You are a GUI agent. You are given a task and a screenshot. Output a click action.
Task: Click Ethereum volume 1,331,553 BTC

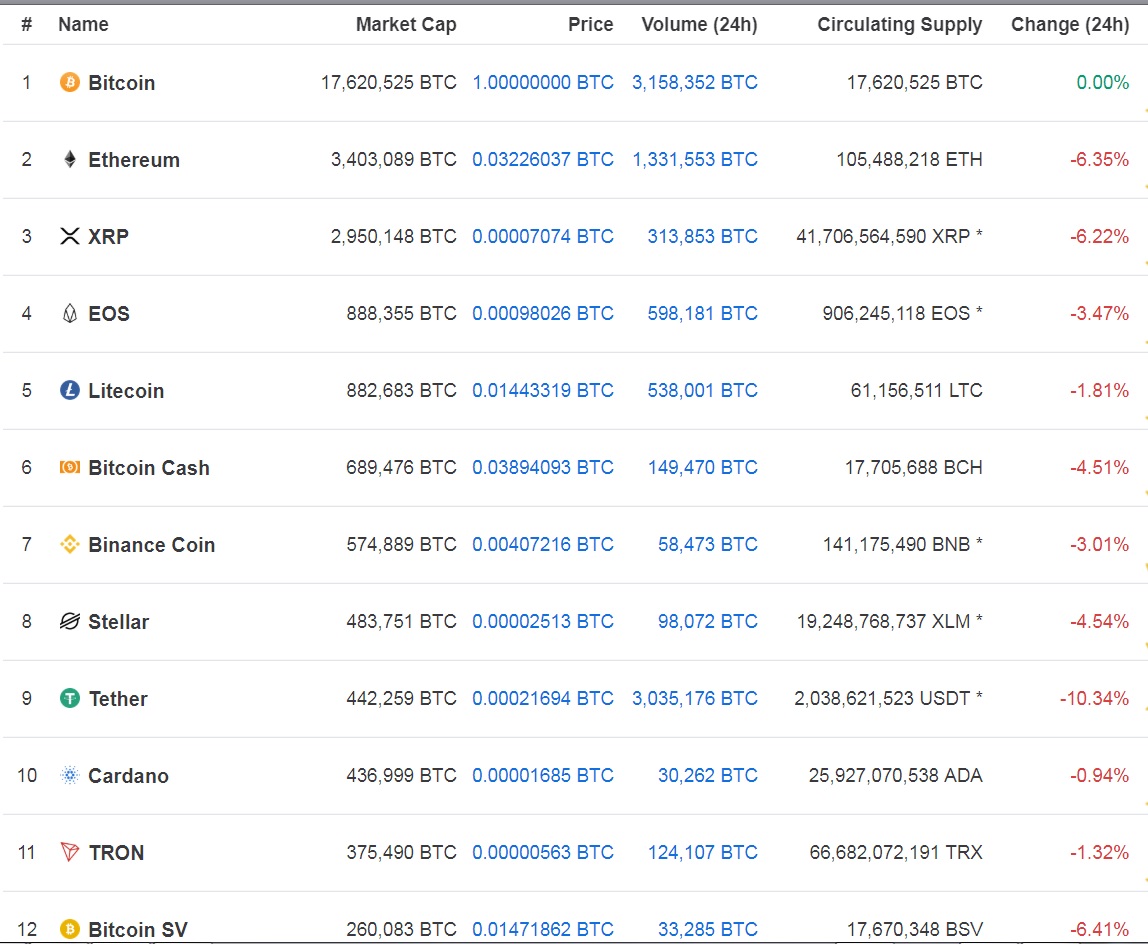pos(695,159)
